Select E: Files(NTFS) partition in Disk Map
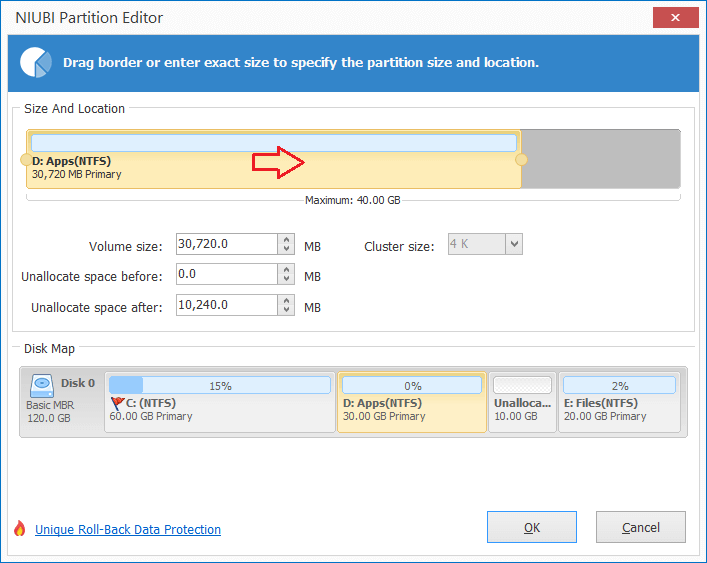Viewport: 707px width, 563px height. point(620,402)
